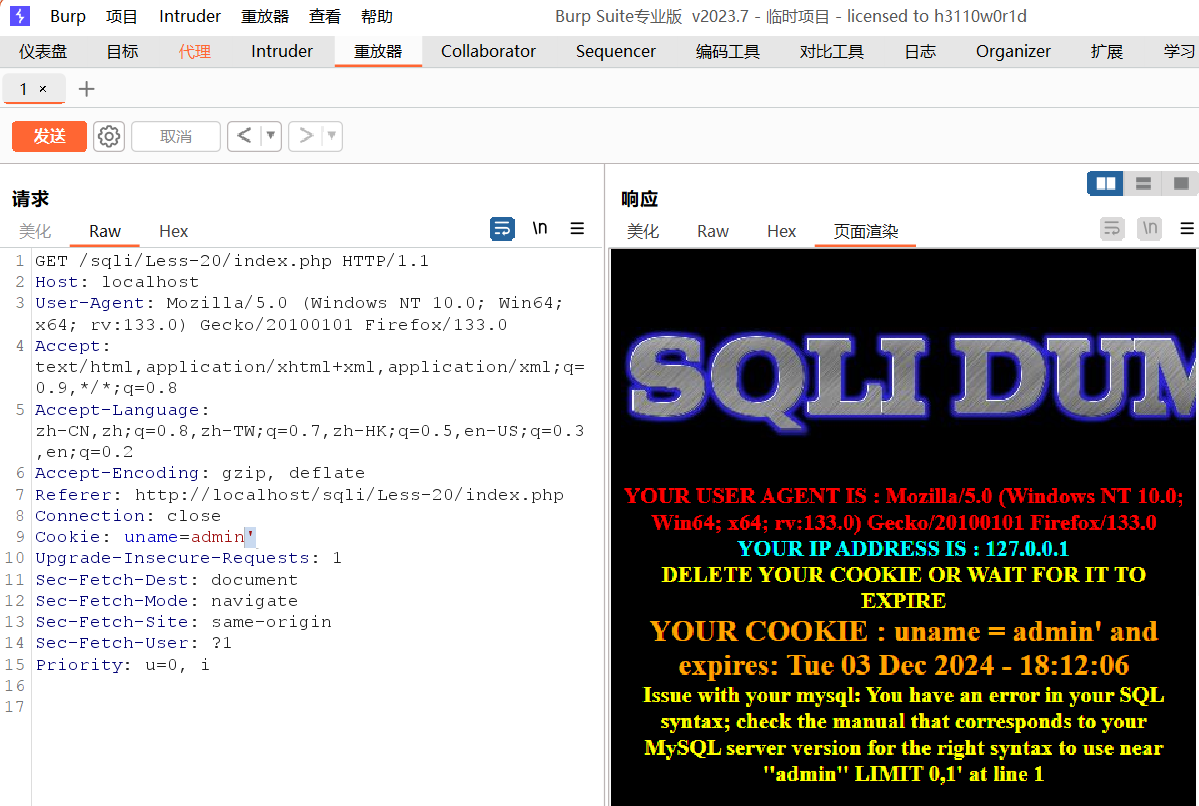The image size is (1199, 806).
Task: Click the Cookie uname=admin' line in request
Action: point(145,537)
